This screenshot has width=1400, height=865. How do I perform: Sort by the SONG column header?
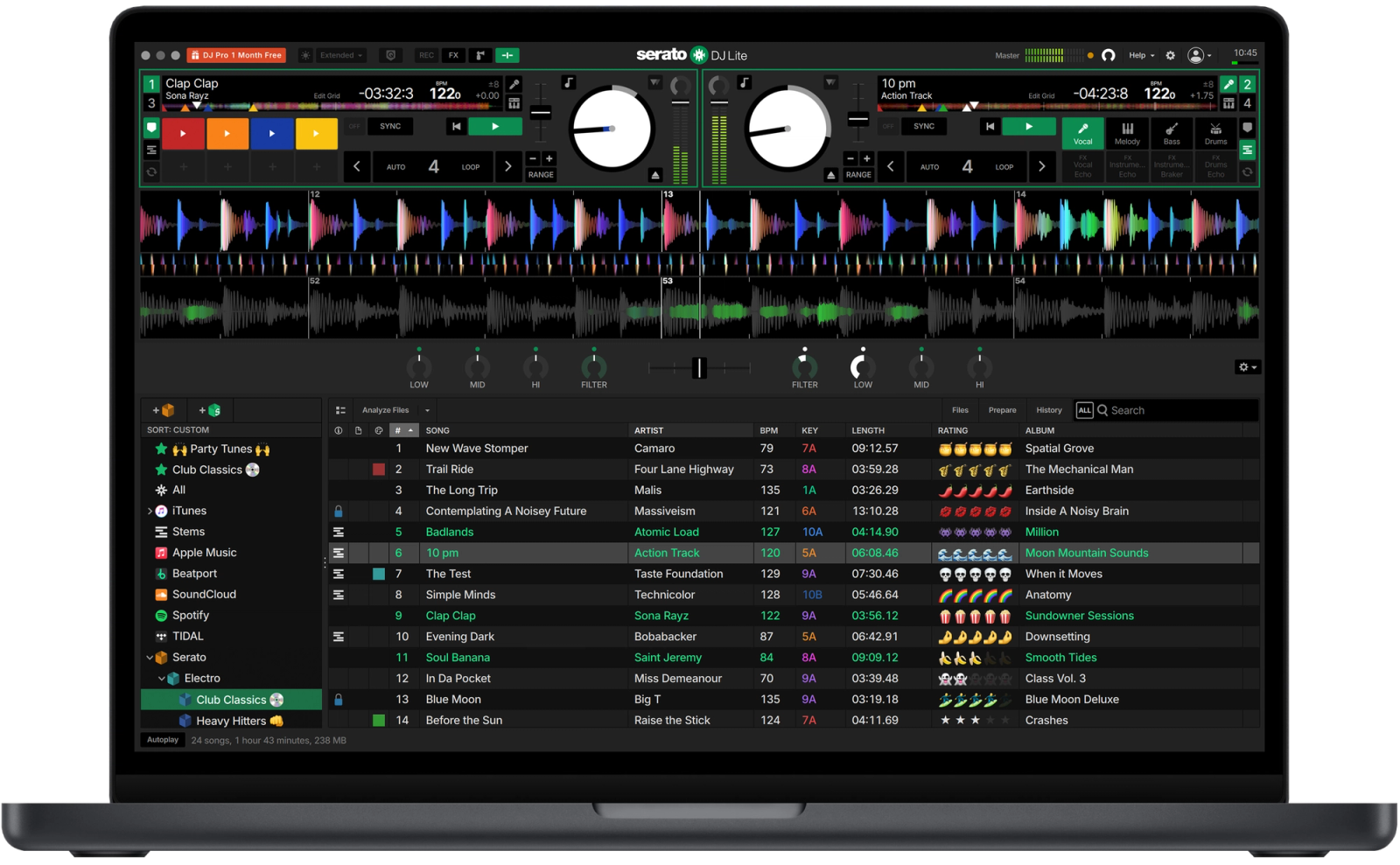click(x=523, y=430)
